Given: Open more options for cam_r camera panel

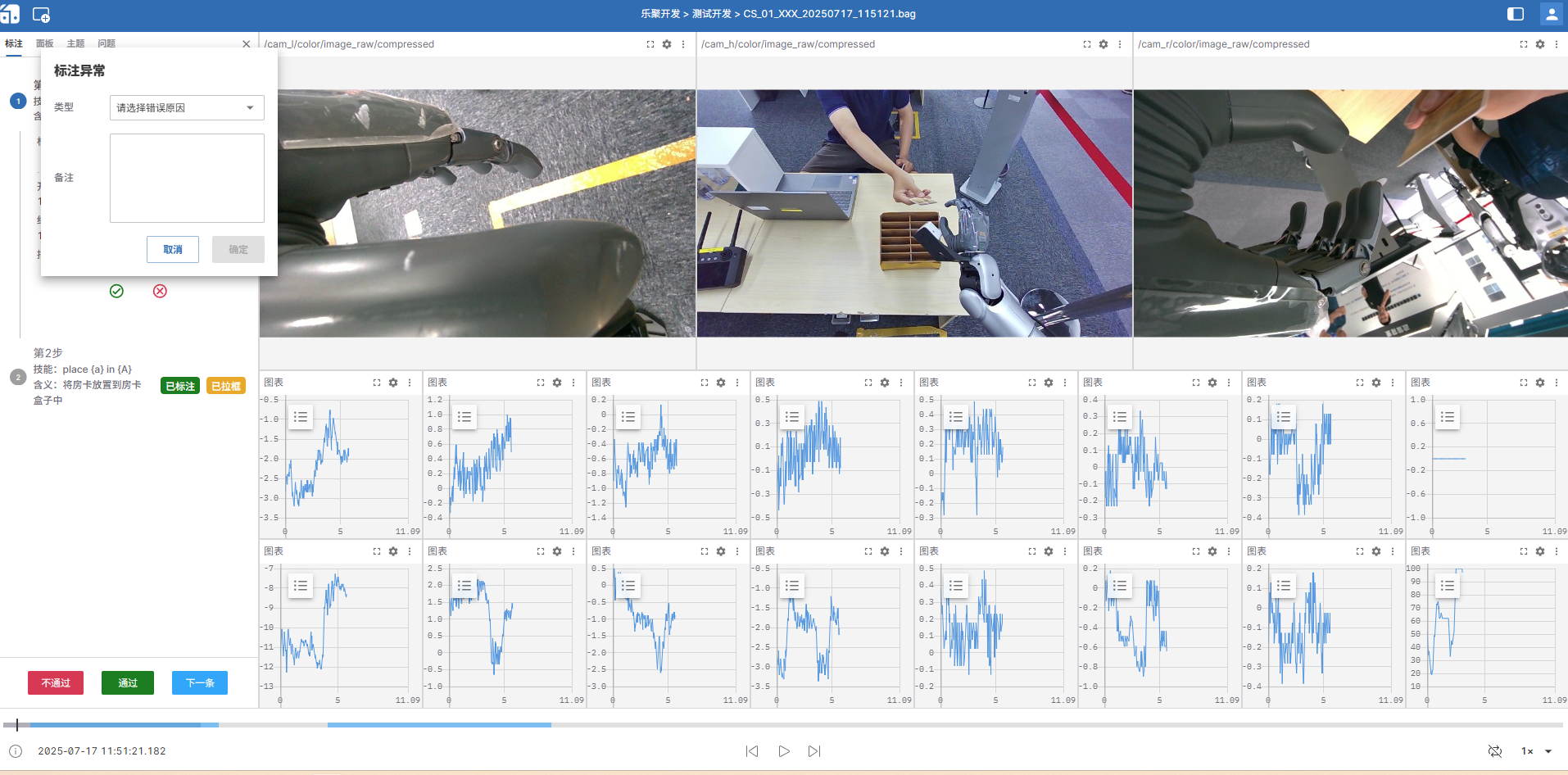Looking at the screenshot, I should [x=1557, y=44].
